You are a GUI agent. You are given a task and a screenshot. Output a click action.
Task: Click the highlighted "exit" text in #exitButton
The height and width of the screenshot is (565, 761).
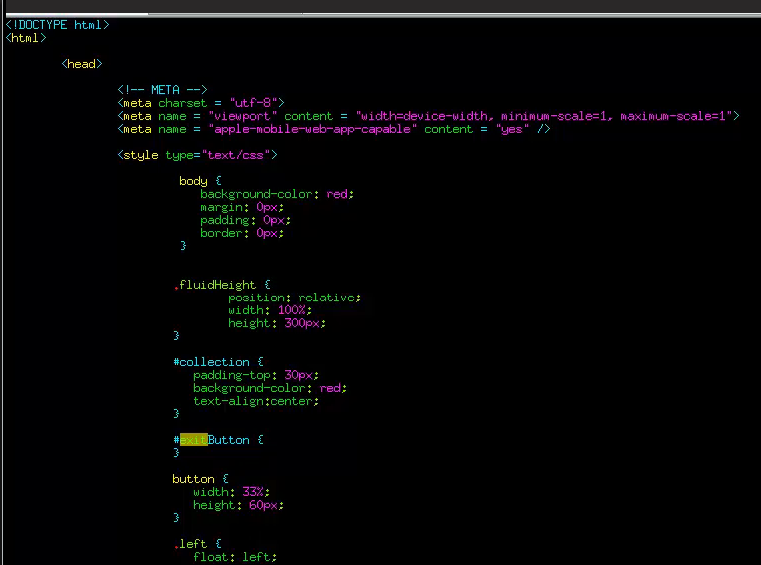[x=193, y=440]
